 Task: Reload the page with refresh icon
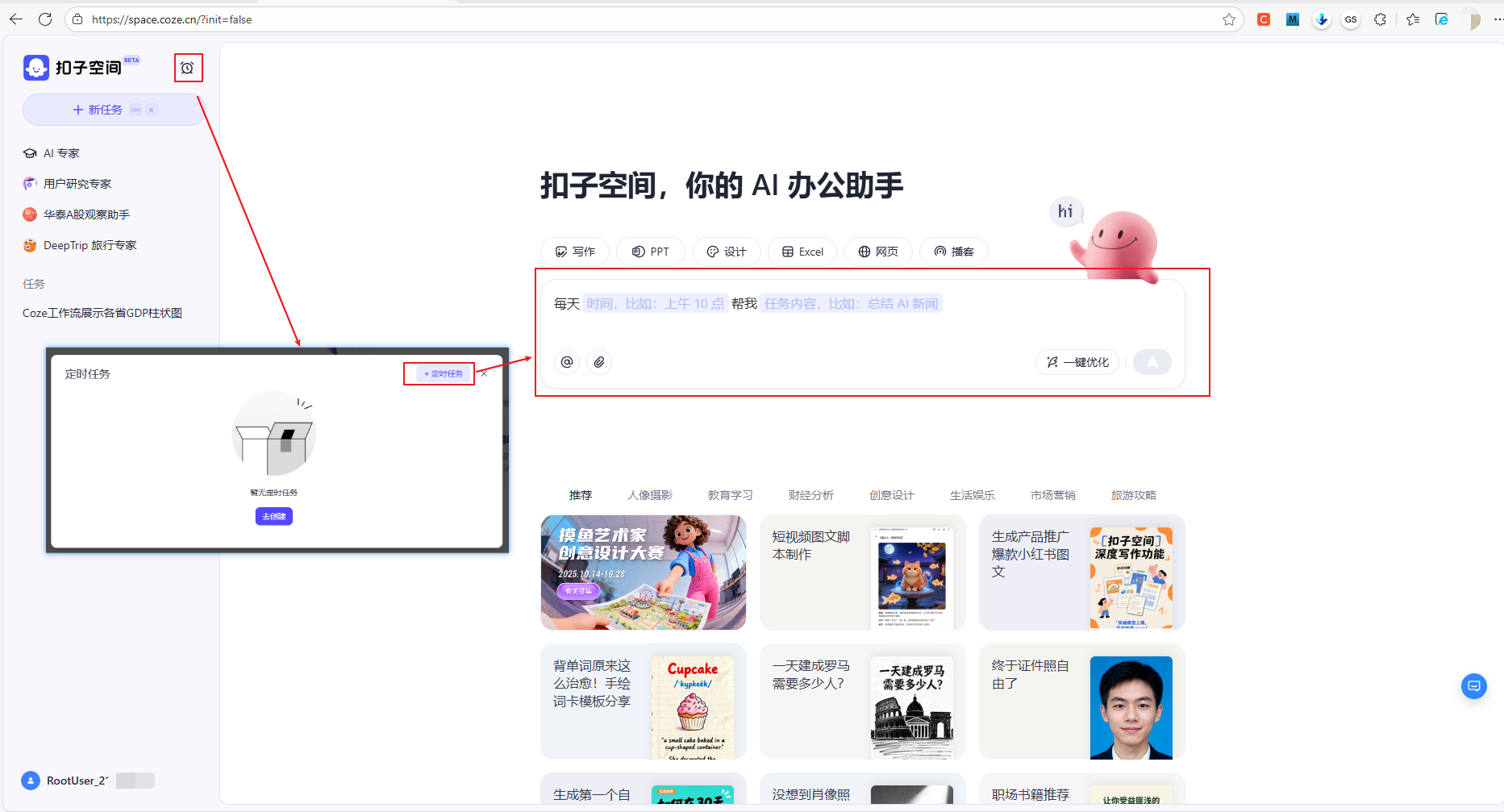pyautogui.click(x=45, y=19)
